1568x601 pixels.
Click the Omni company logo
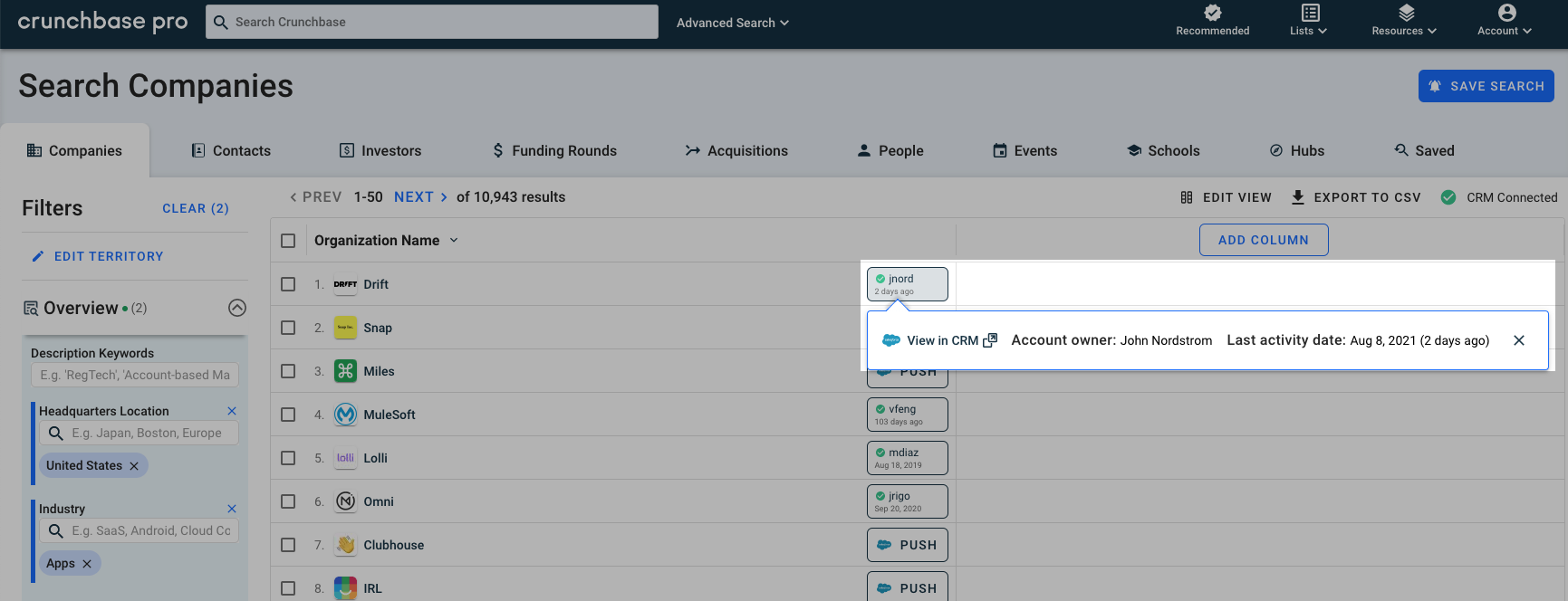pos(345,501)
